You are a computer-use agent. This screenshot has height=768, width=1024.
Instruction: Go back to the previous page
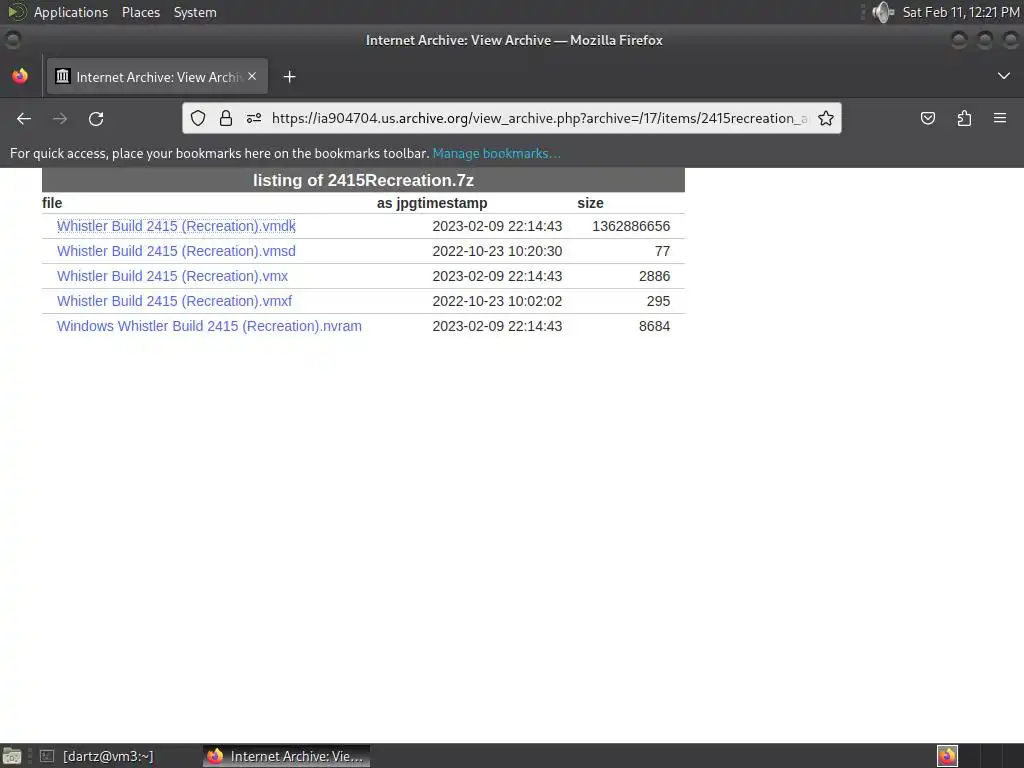click(x=24, y=118)
